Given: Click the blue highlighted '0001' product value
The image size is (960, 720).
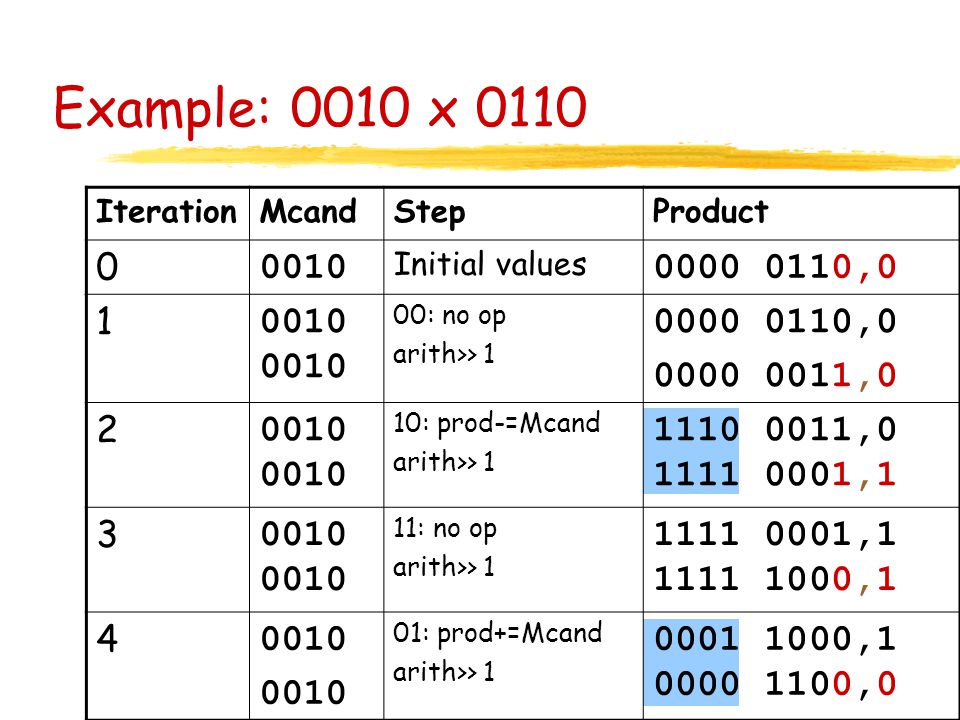Looking at the screenshot, I should [696, 639].
